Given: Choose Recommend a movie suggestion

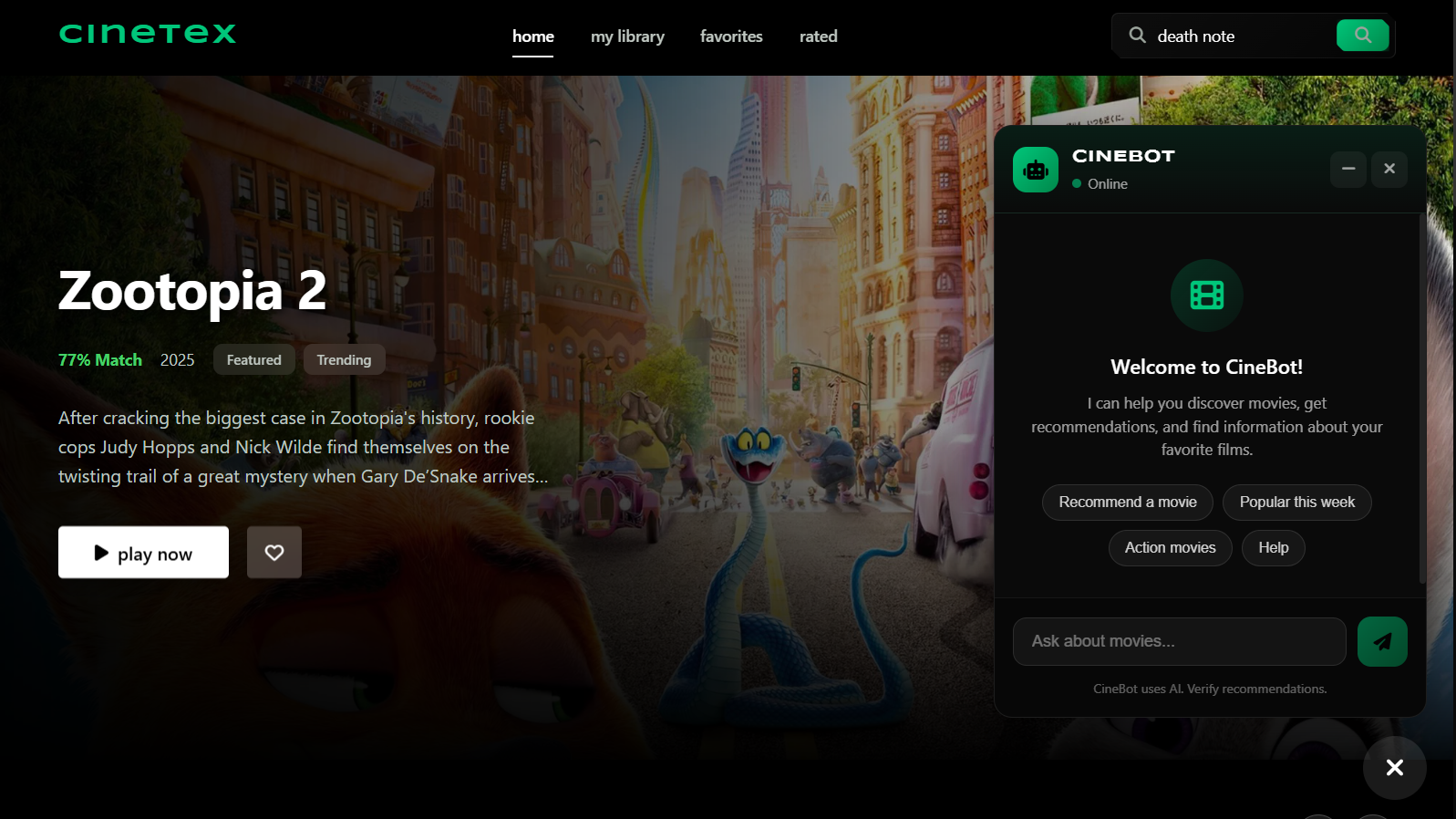Looking at the screenshot, I should 1128,503.
